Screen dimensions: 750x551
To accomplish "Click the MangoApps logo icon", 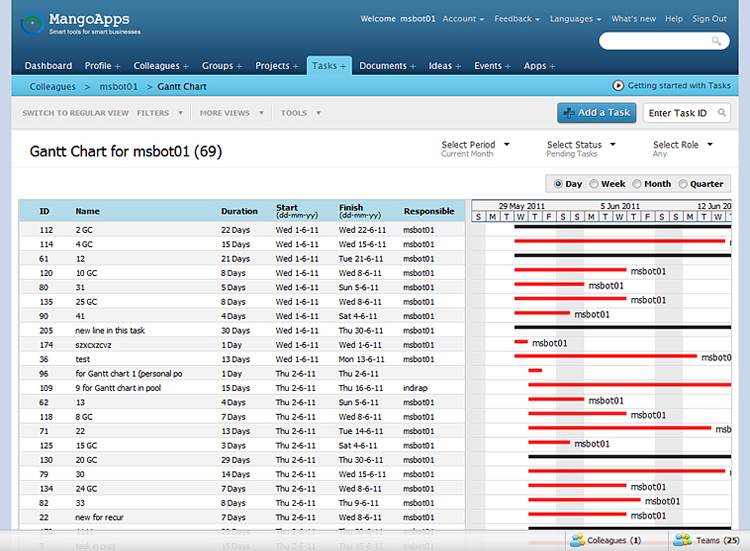I will click(x=32, y=22).
